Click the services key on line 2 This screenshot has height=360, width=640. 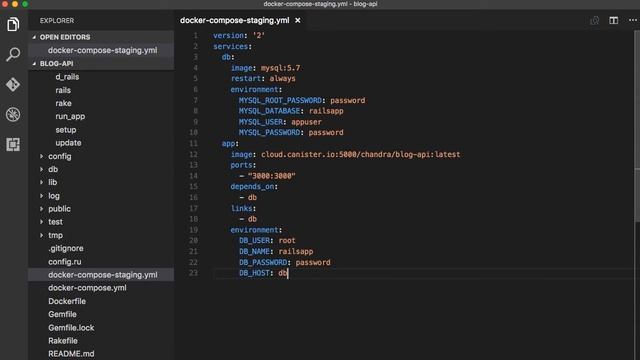[231, 46]
